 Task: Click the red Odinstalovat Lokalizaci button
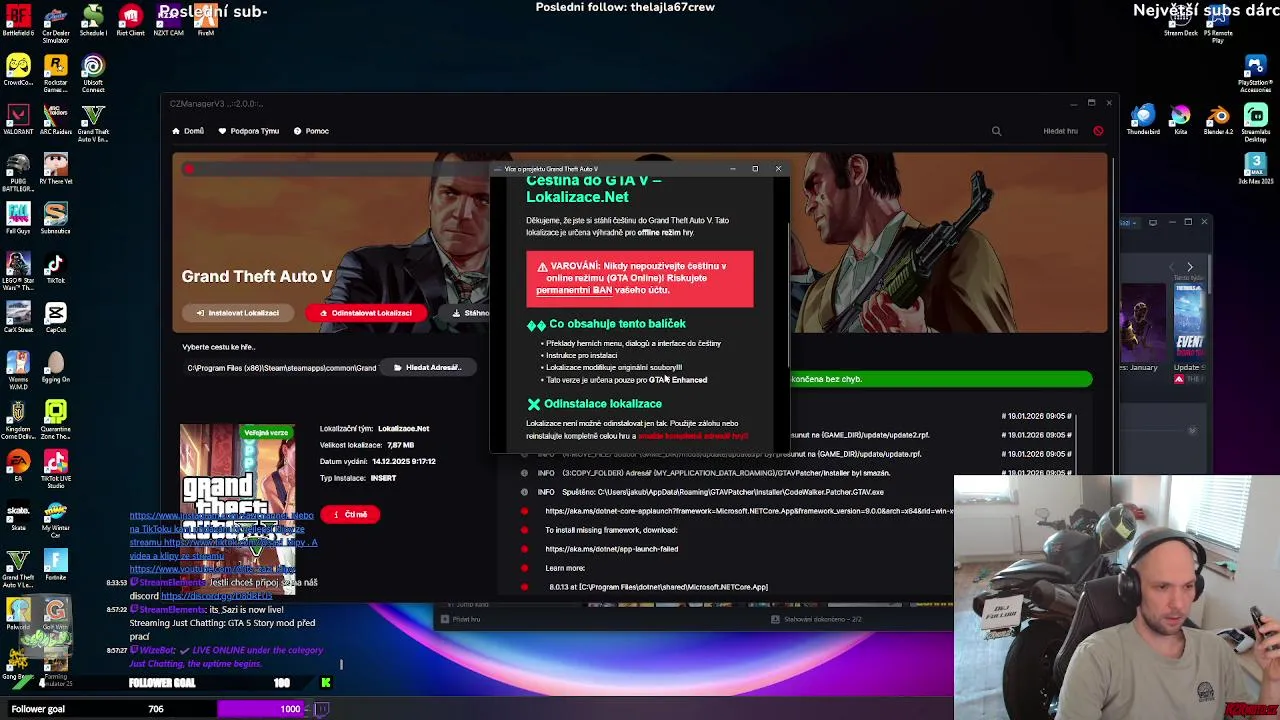pyautogui.click(x=366, y=313)
